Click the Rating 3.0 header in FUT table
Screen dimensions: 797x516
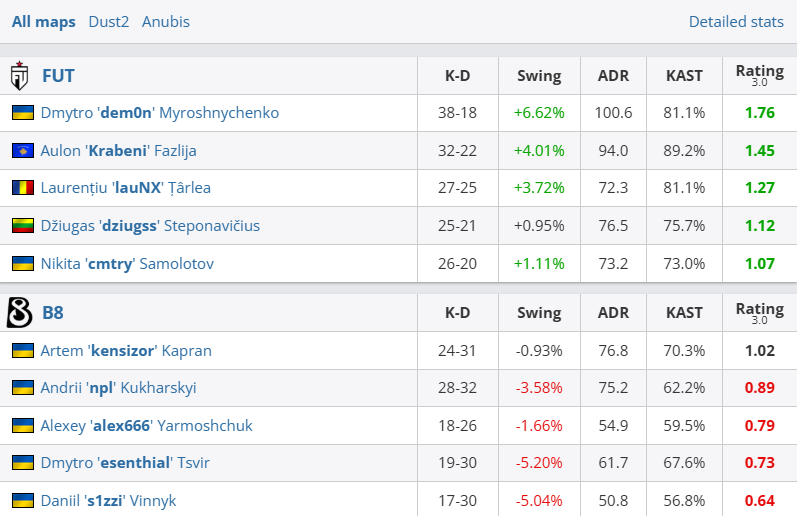[759, 75]
